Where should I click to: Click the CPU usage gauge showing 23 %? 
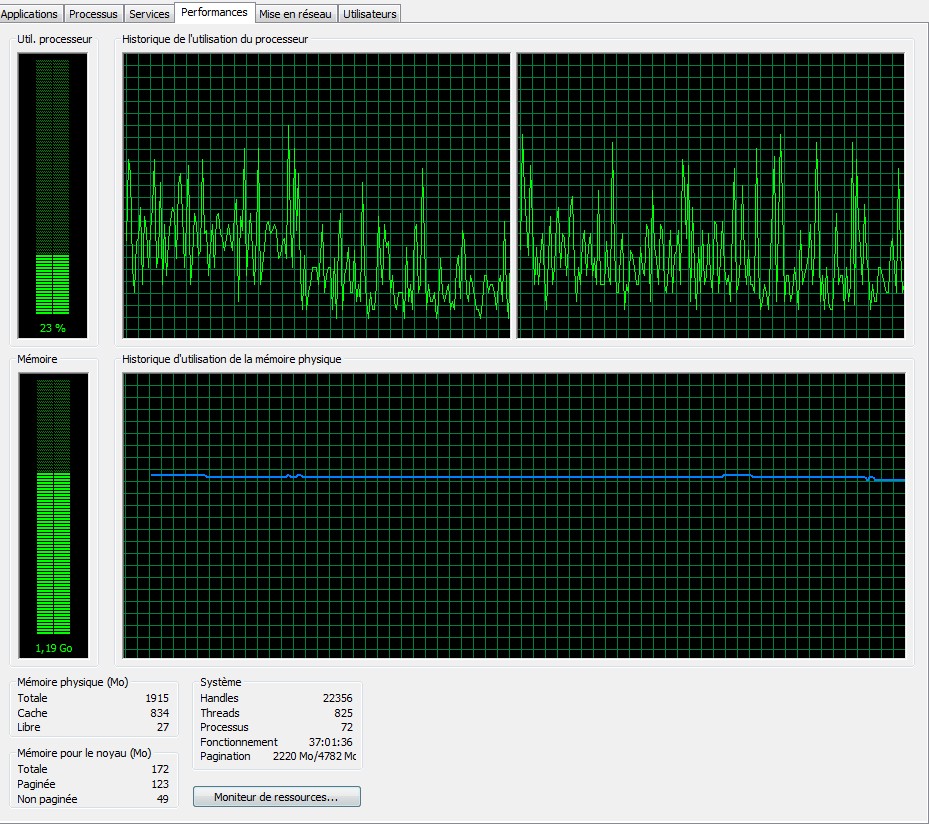pyautogui.click(x=53, y=195)
